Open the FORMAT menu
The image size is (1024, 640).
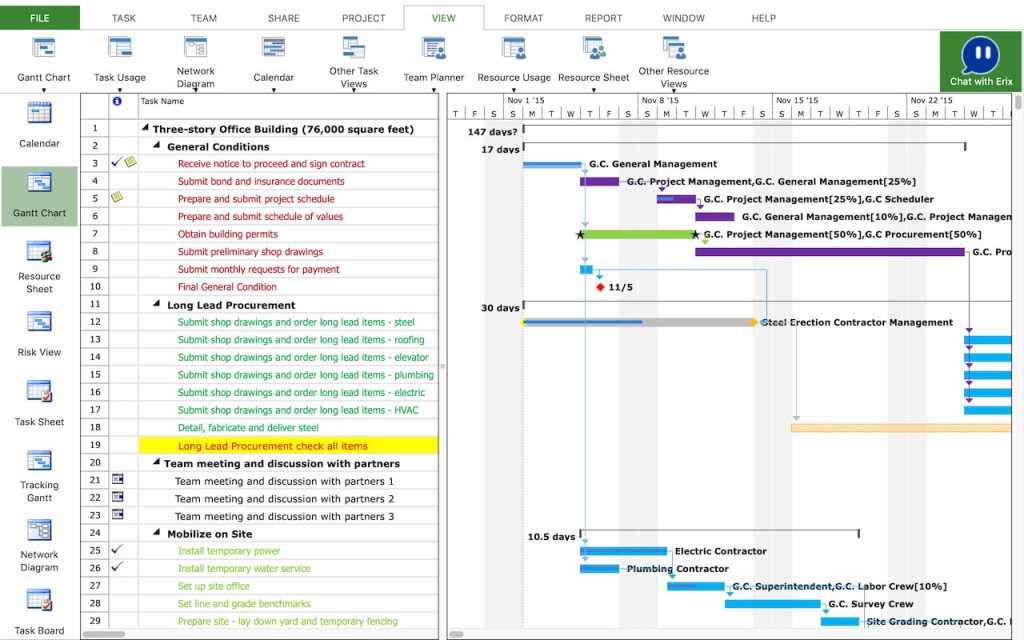coord(523,17)
